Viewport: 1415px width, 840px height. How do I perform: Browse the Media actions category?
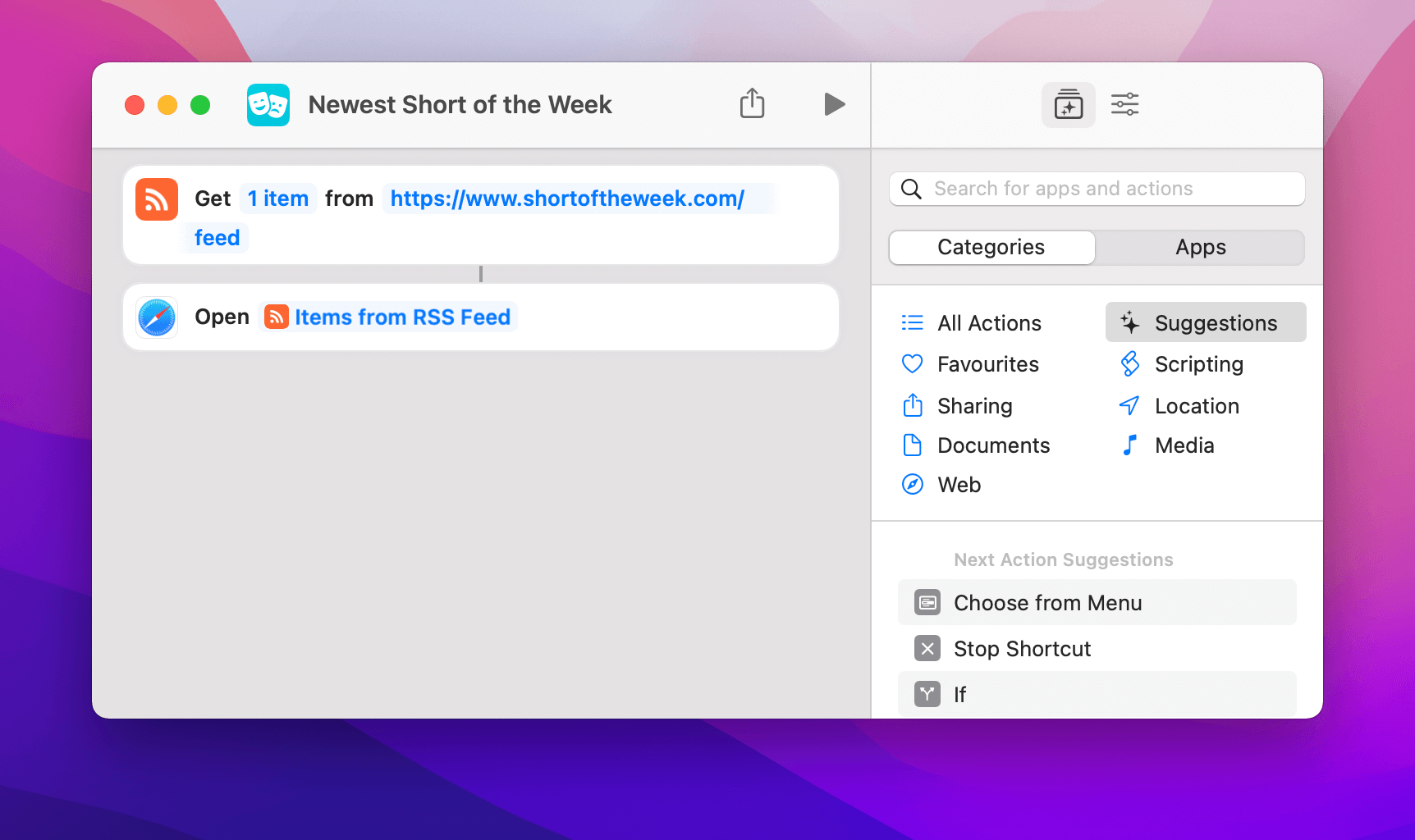[1184, 445]
